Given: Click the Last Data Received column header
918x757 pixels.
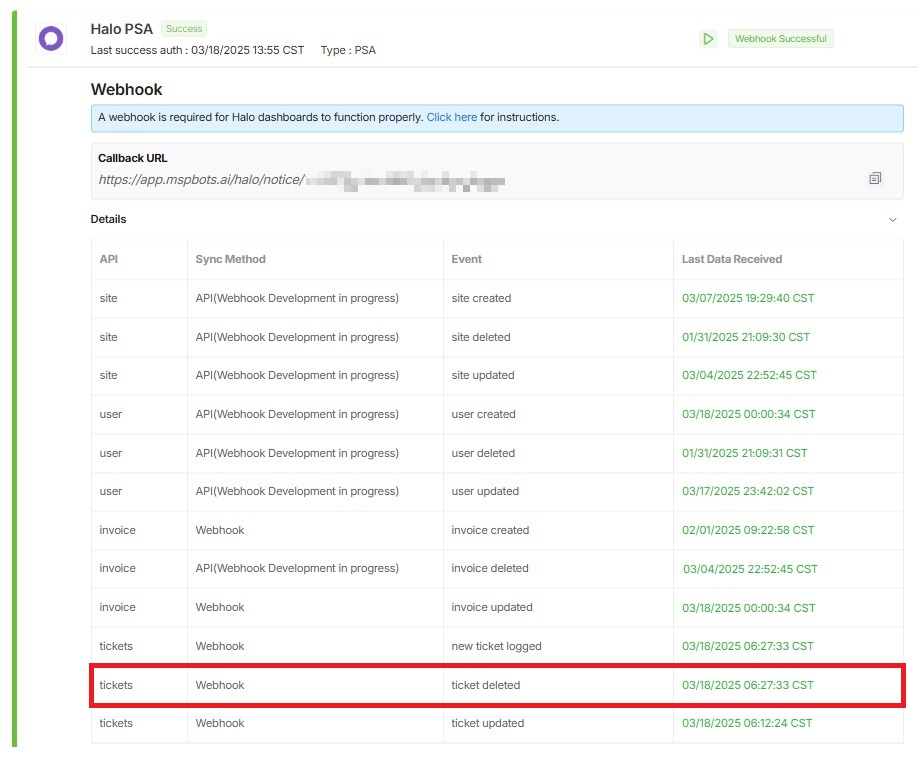Looking at the screenshot, I should point(731,259).
